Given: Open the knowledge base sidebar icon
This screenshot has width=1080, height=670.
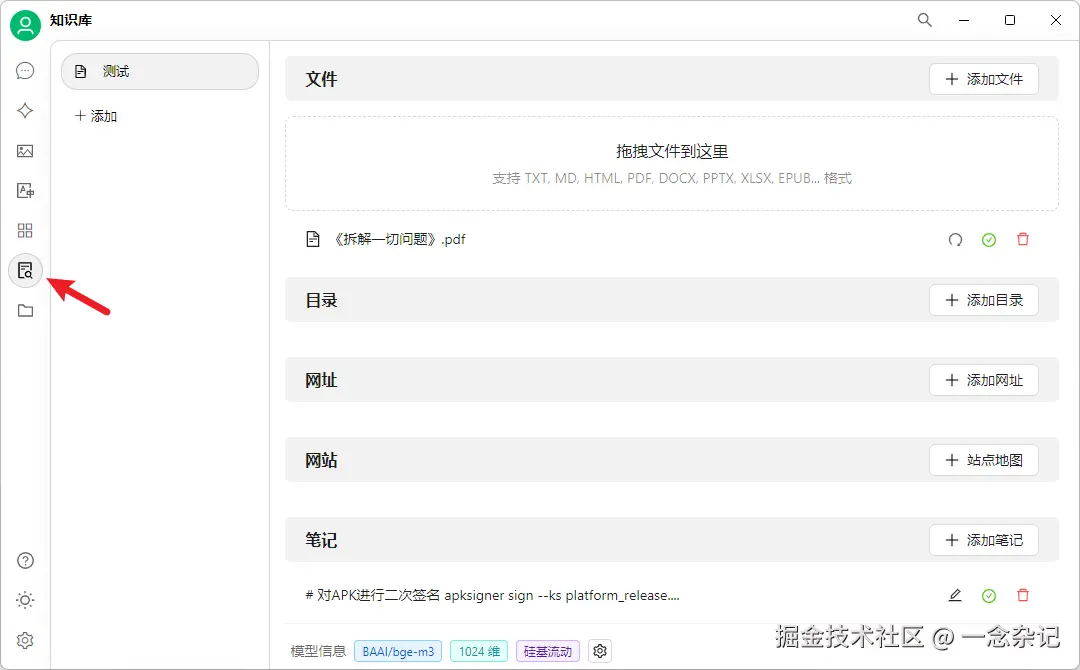Looking at the screenshot, I should [x=25, y=271].
